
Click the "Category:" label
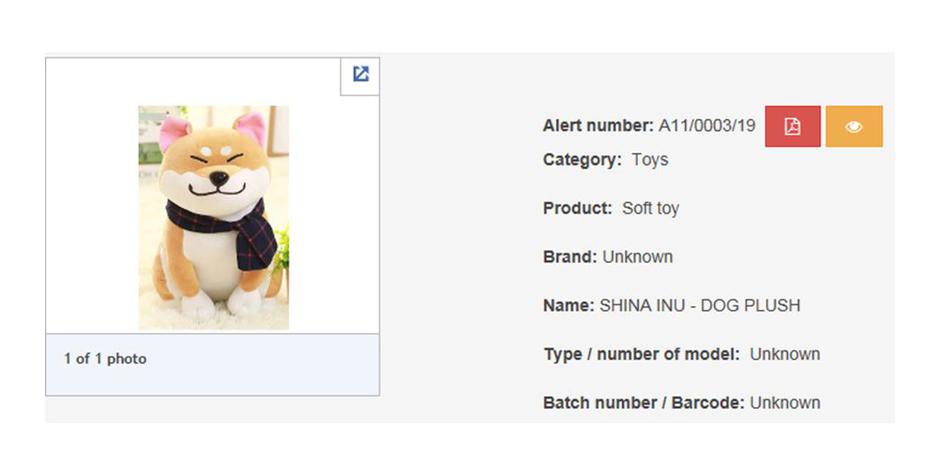pyautogui.click(x=582, y=159)
